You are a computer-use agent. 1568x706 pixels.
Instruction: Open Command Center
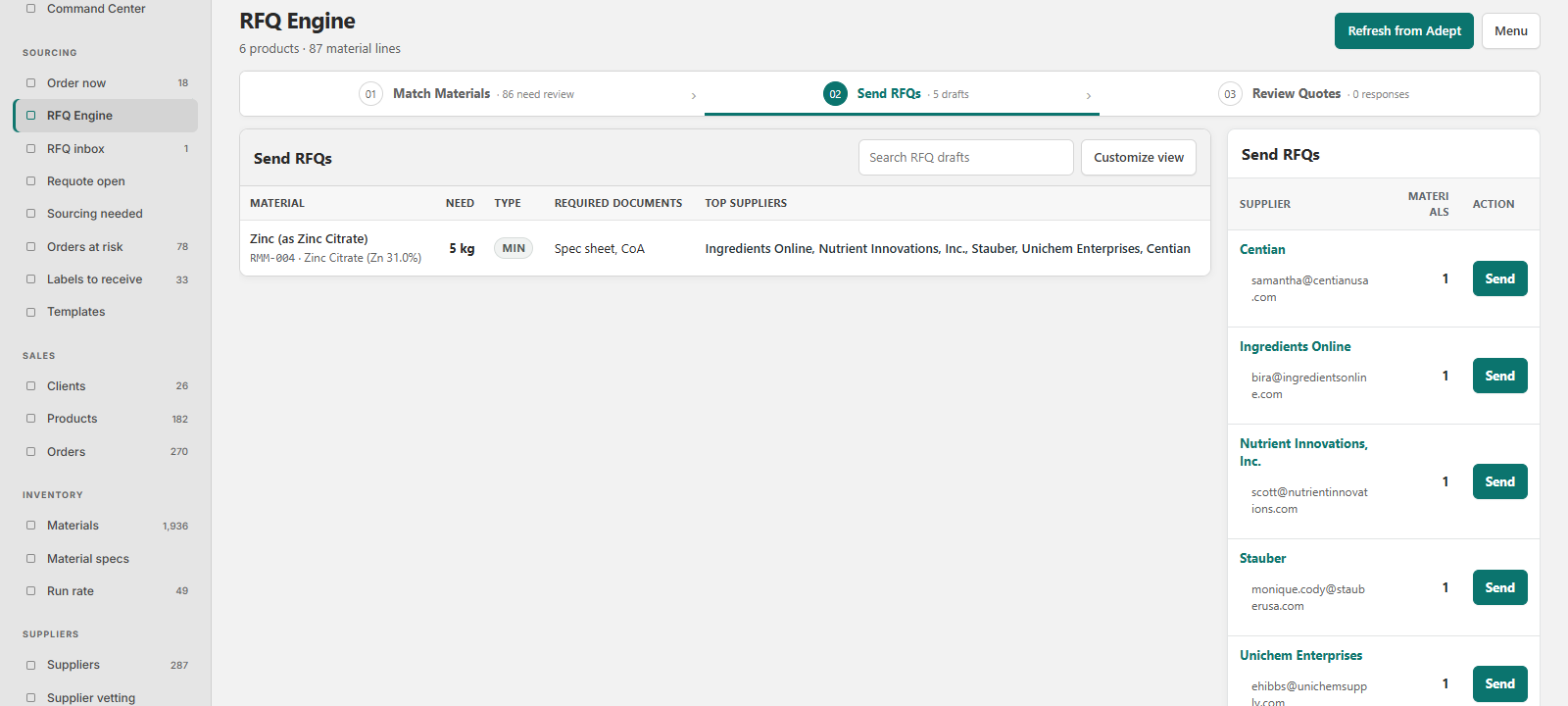pos(106,9)
